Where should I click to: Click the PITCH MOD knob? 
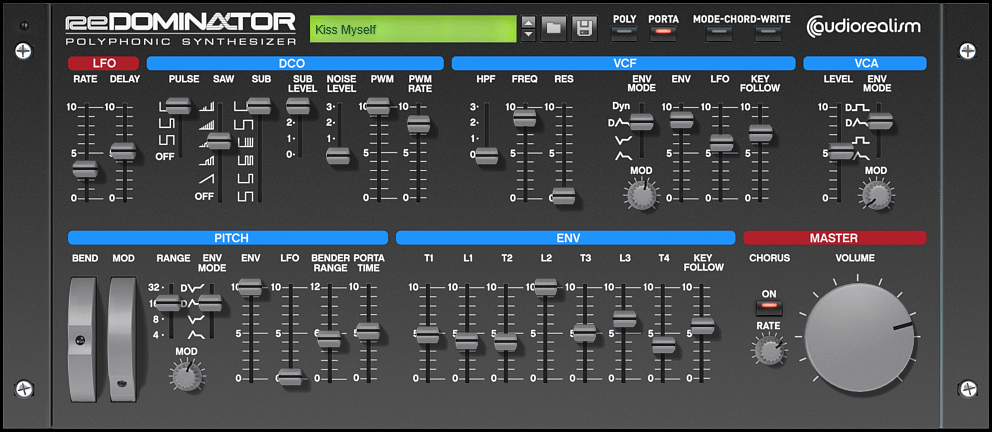click(x=186, y=375)
